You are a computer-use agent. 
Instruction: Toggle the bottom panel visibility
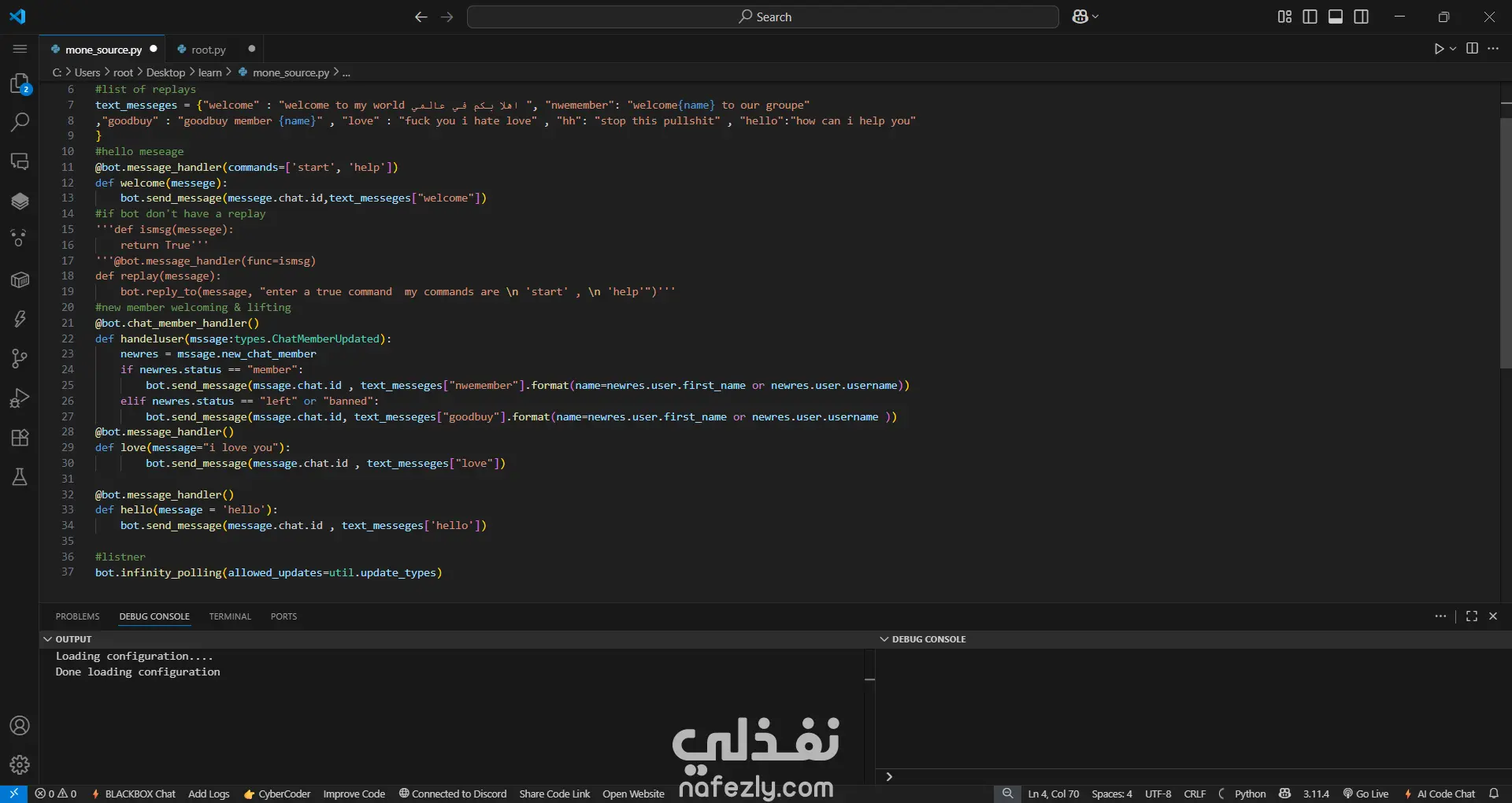(1336, 17)
